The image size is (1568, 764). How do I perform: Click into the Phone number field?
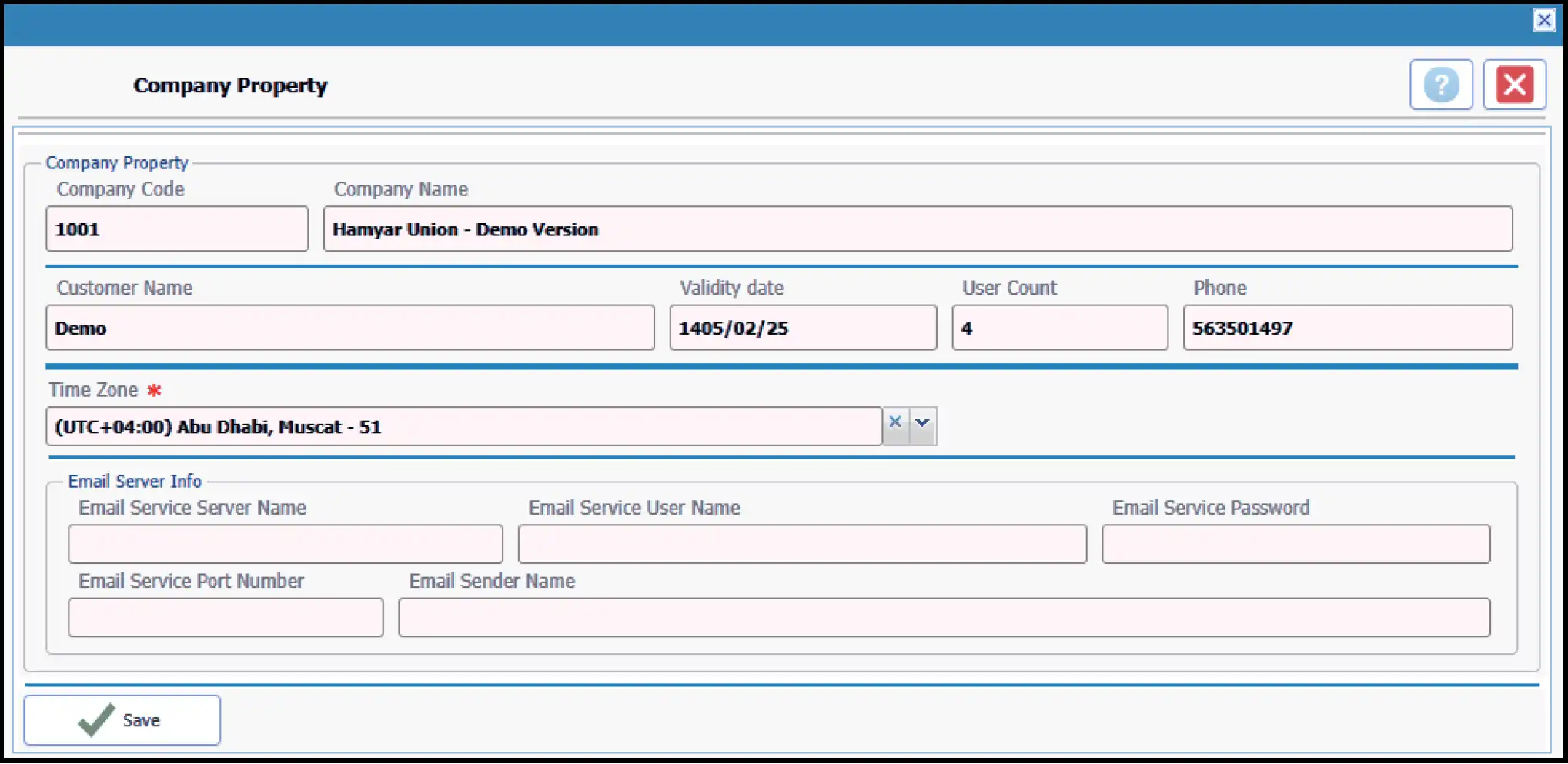coord(1347,329)
